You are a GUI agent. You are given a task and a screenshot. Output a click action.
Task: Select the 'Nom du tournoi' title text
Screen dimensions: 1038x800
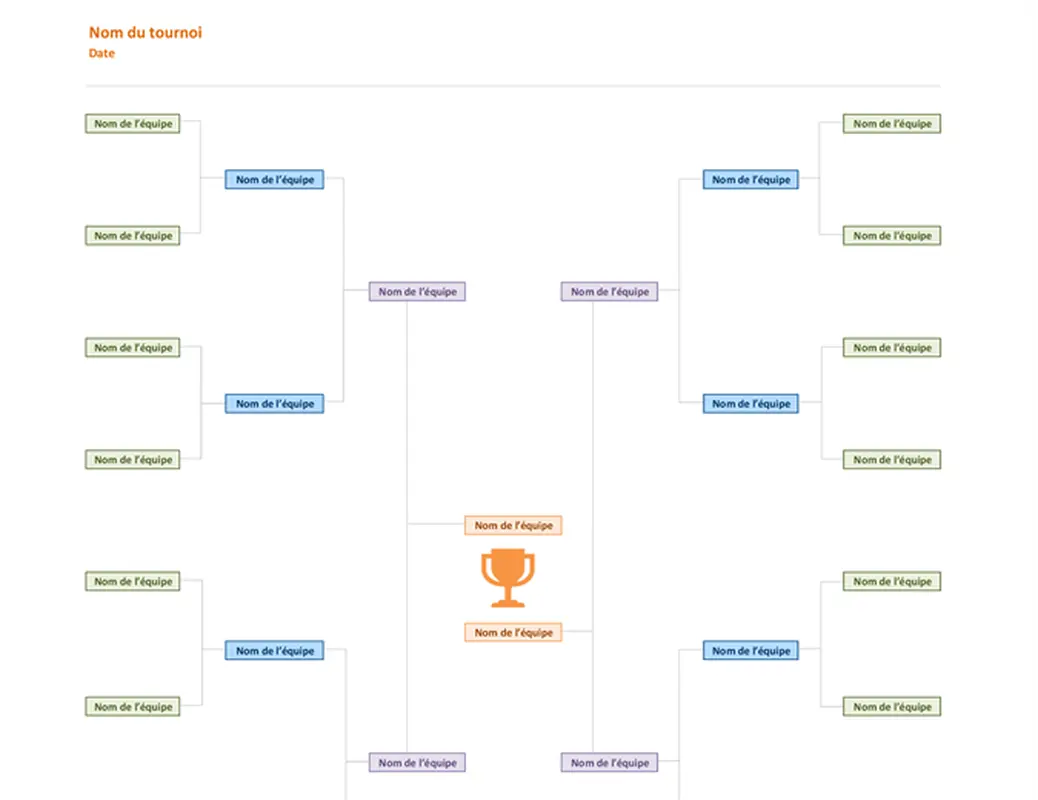click(145, 33)
